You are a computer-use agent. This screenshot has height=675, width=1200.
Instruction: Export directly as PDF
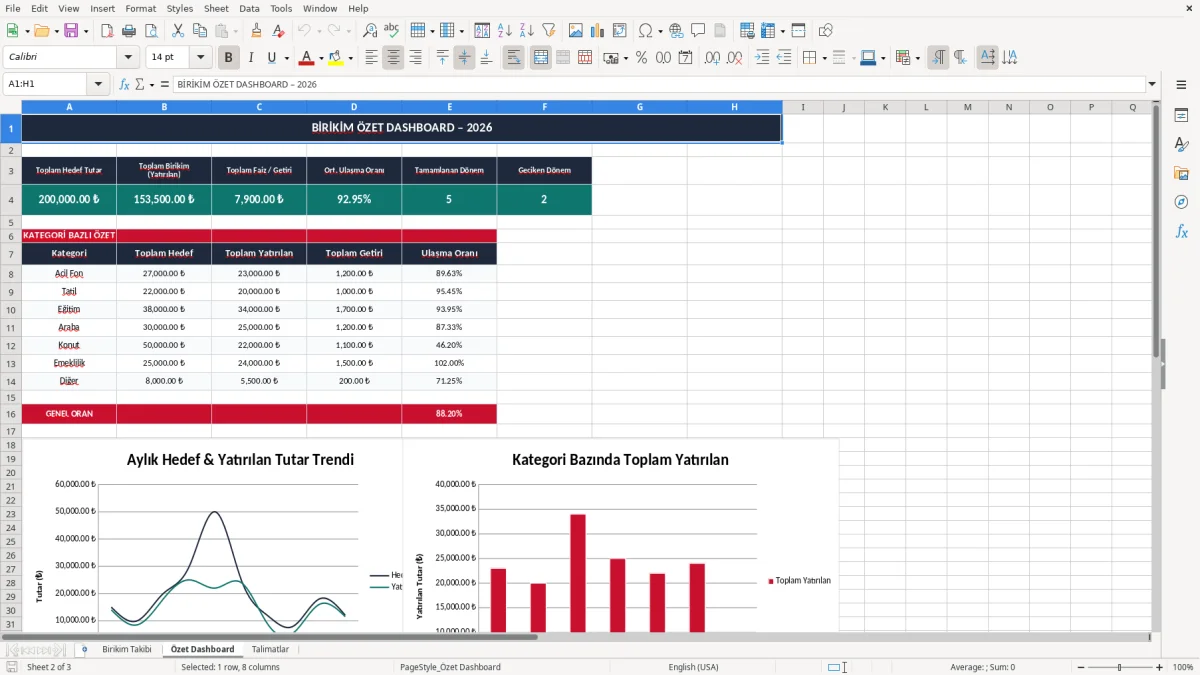[107, 31]
